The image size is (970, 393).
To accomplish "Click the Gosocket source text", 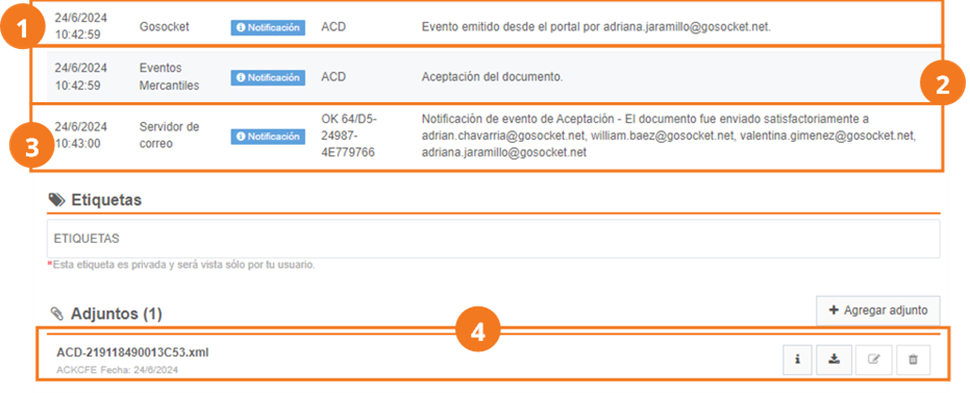I will pyautogui.click(x=165, y=27).
